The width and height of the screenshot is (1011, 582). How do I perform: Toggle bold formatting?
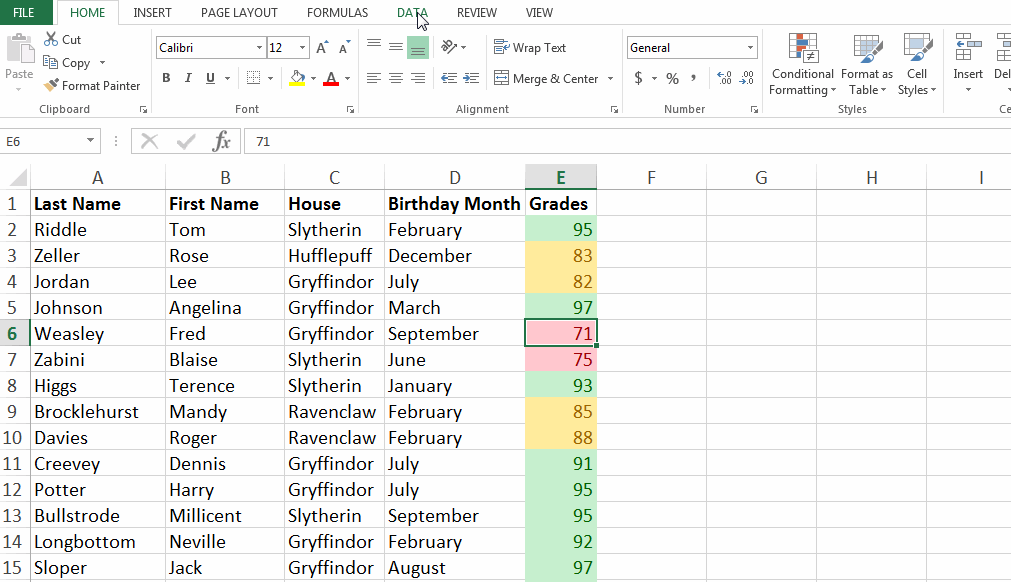[x=166, y=78]
